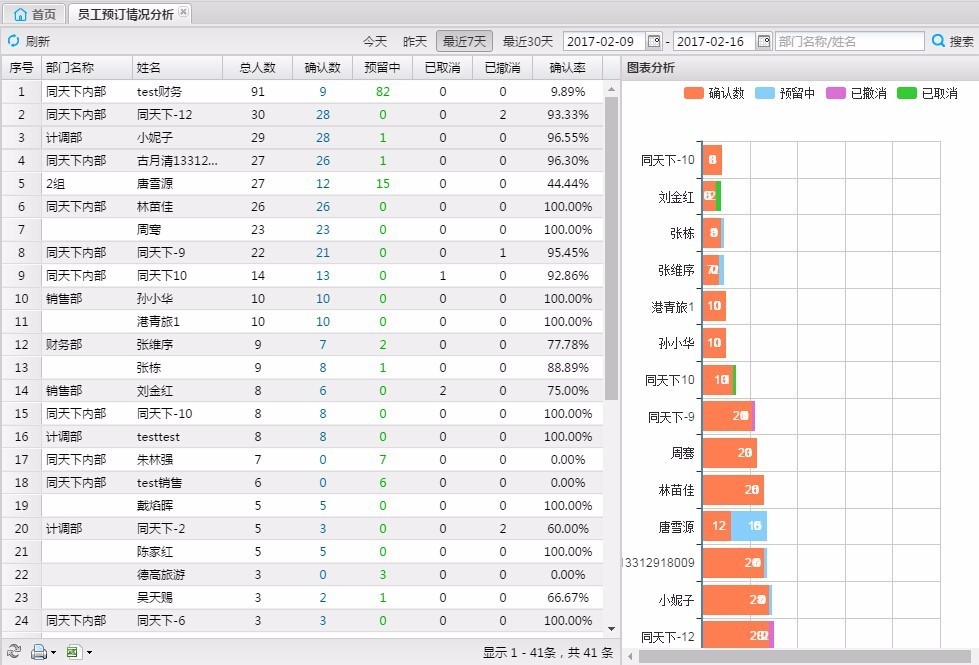Click the 部门名称/姓名 search input field
This screenshot has width=979, height=665.
[849, 41]
